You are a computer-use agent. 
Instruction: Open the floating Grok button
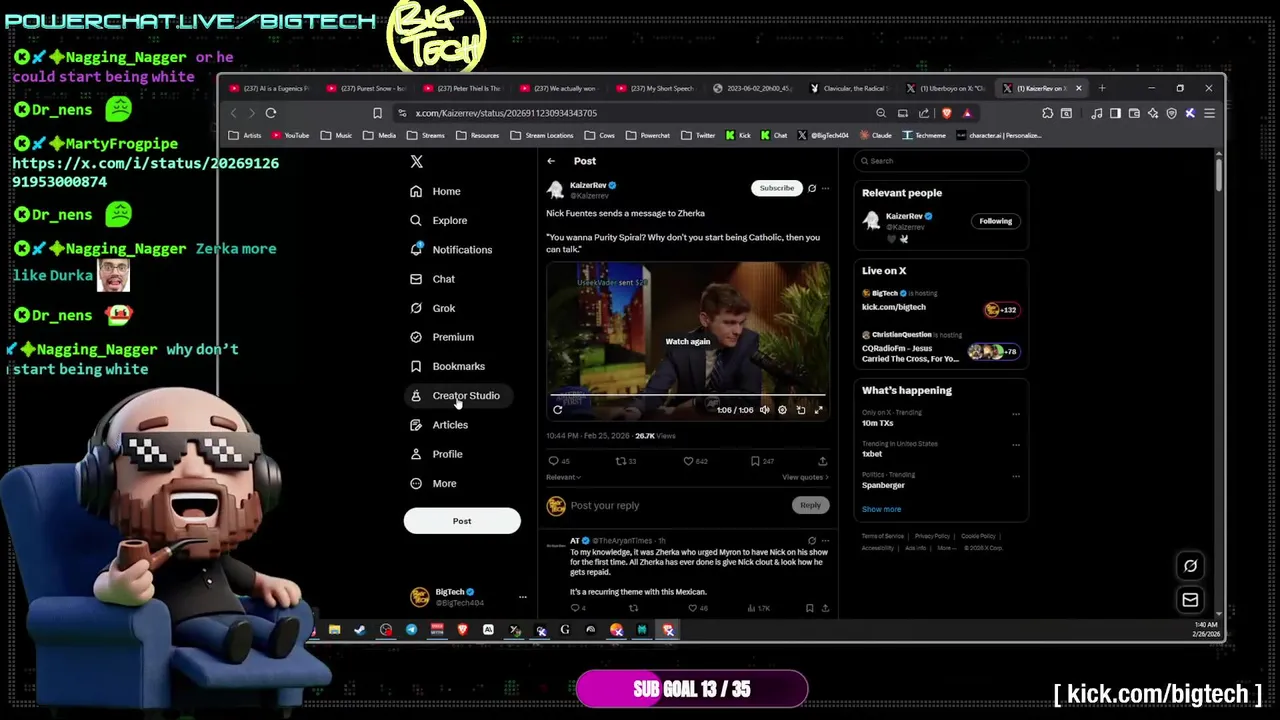[1190, 566]
